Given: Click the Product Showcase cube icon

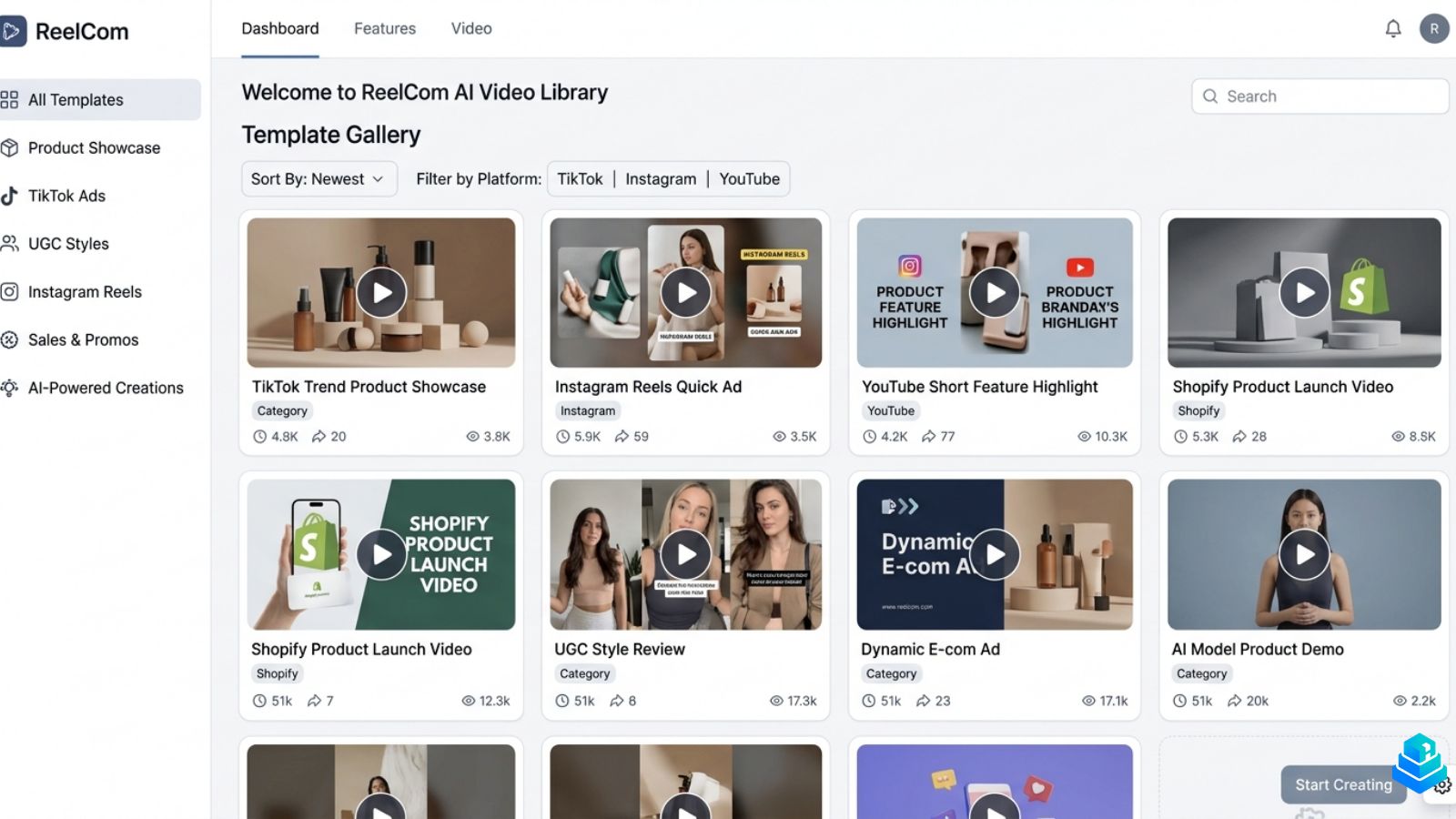Looking at the screenshot, I should (9, 147).
